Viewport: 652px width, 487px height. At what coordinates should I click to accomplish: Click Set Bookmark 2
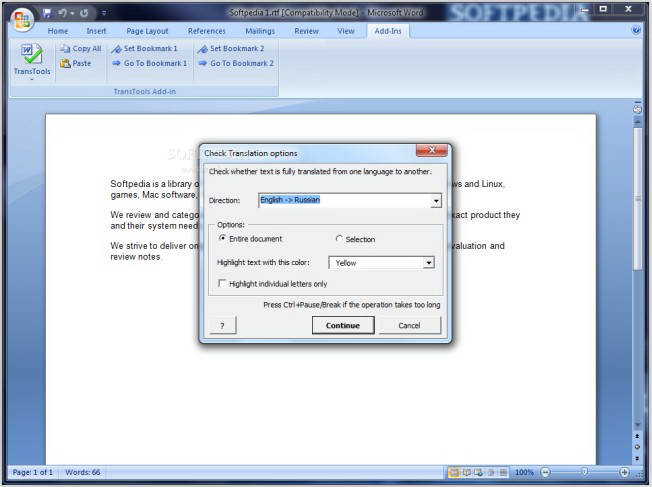point(231,49)
